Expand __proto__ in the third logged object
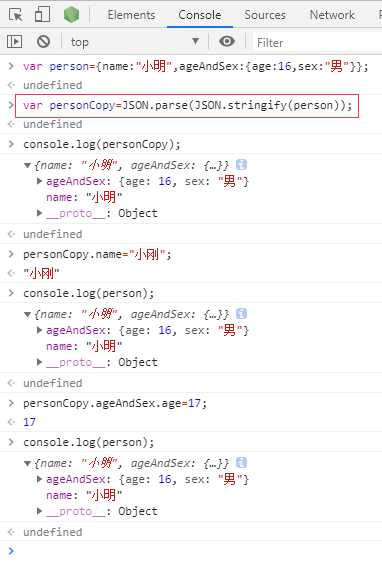Viewport: 382px width, 568px height. 39,511
